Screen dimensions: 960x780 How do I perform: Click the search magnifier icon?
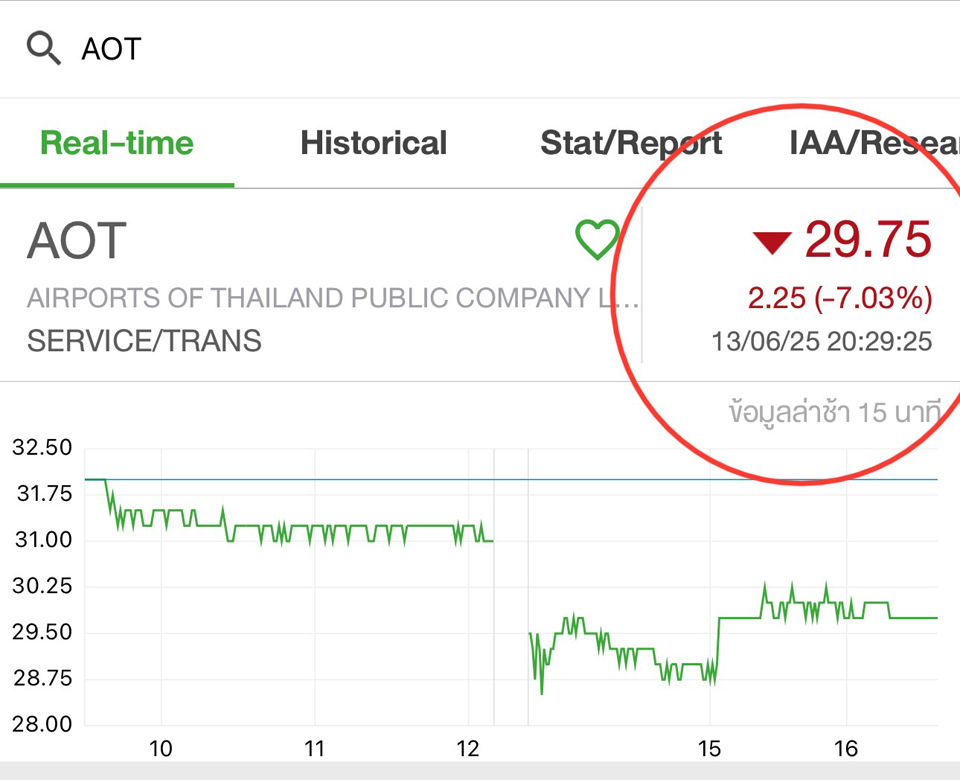44,49
